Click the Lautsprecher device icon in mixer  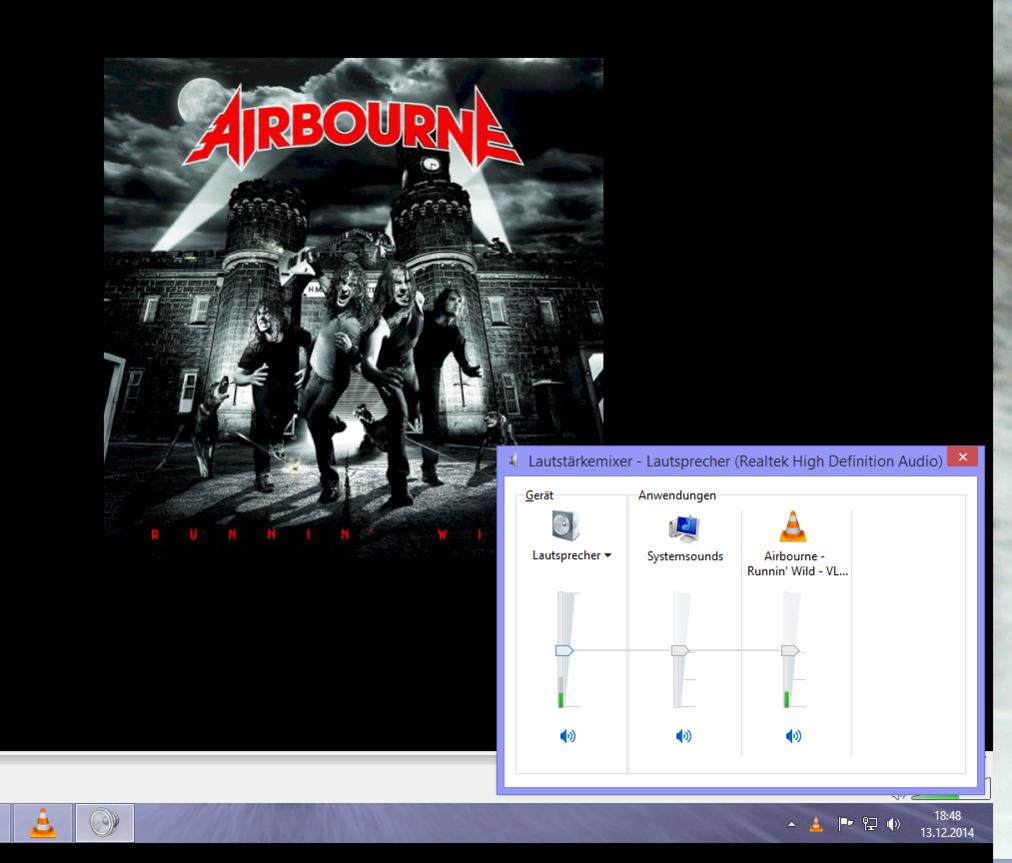point(566,525)
